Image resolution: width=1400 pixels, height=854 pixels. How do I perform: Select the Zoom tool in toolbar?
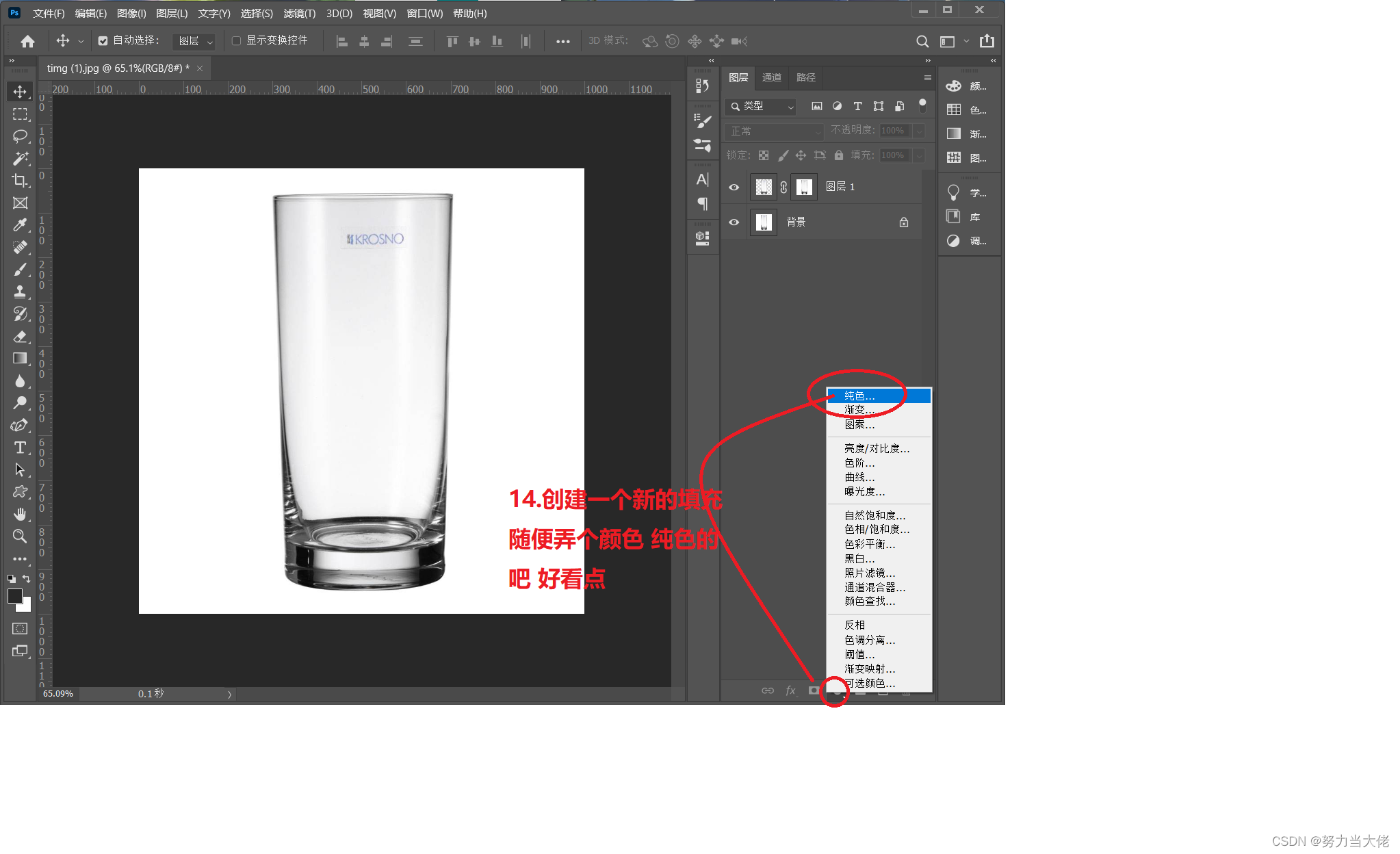[x=20, y=536]
